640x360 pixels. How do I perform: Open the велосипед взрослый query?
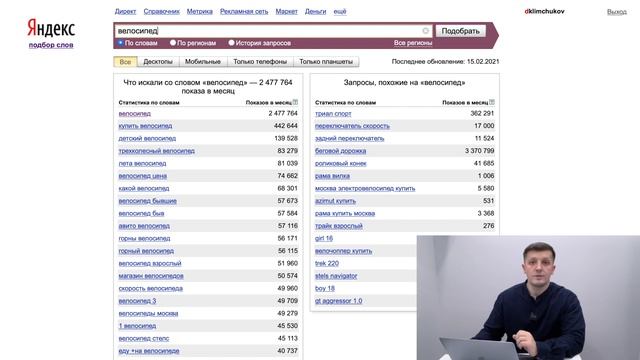pyautogui.click(x=150, y=263)
